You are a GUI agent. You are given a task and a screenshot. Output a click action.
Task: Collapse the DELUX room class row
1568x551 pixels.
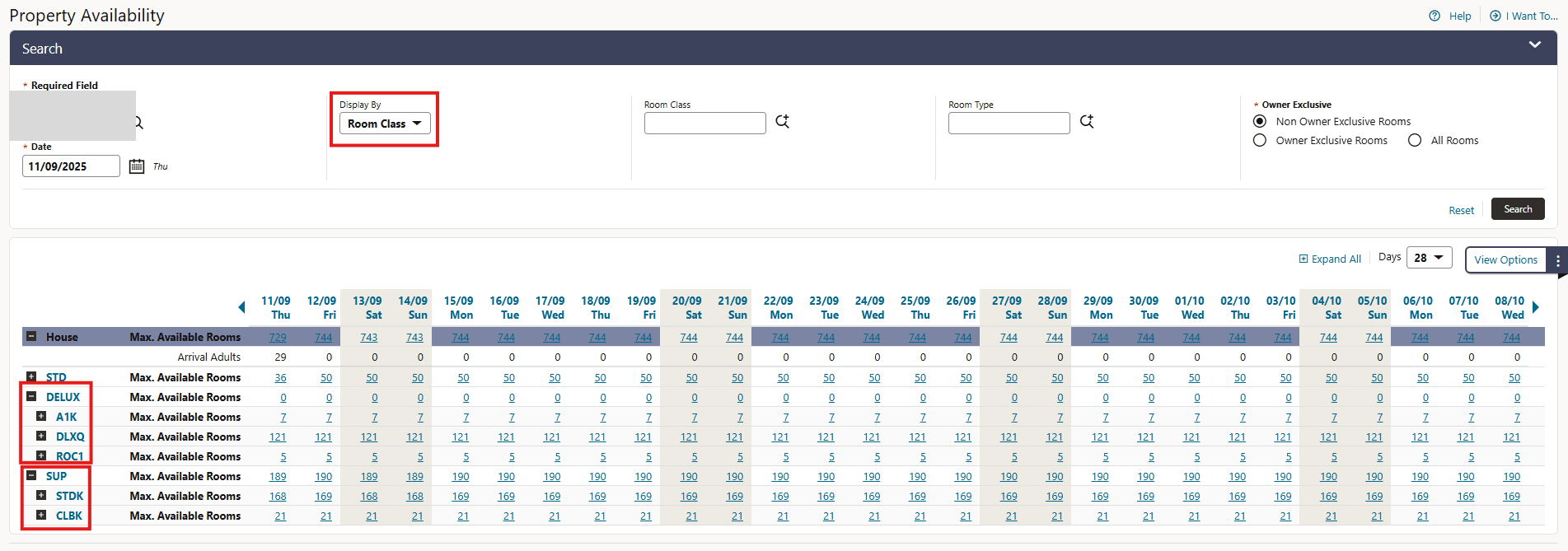click(31, 396)
